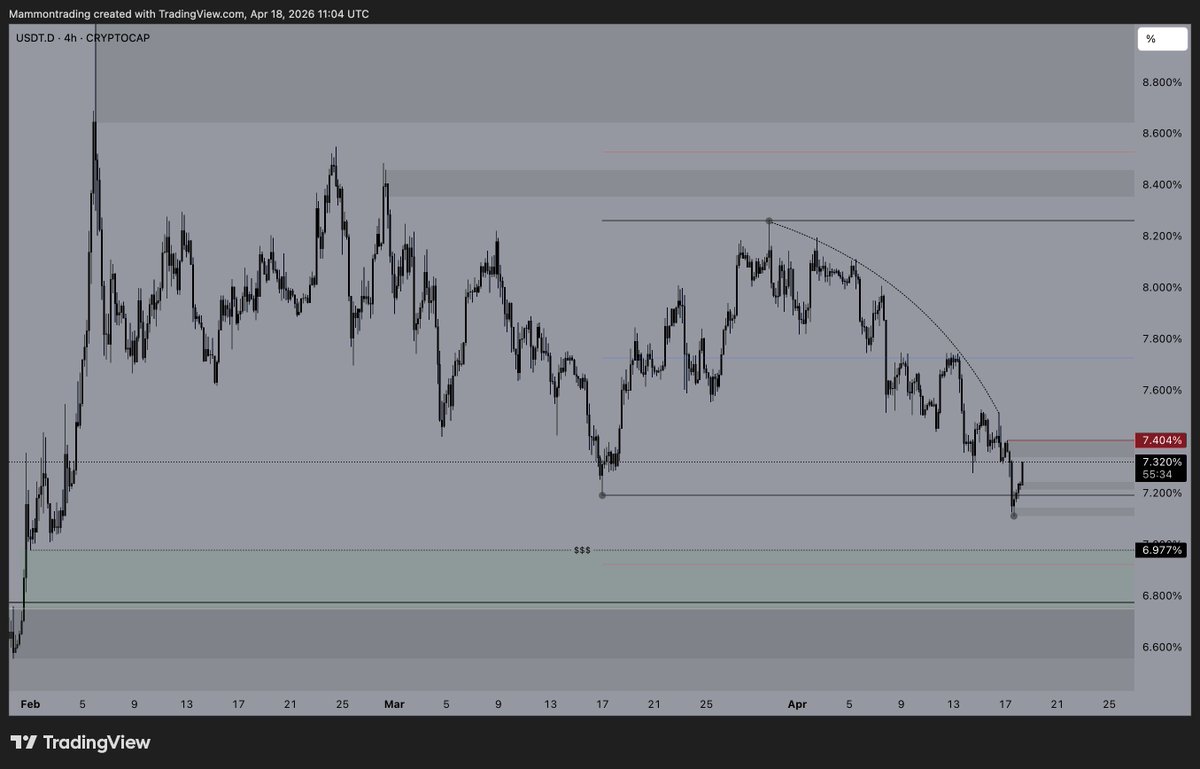1200x769 pixels.
Task: Click the 8.400% axis label
Action: [1161, 184]
